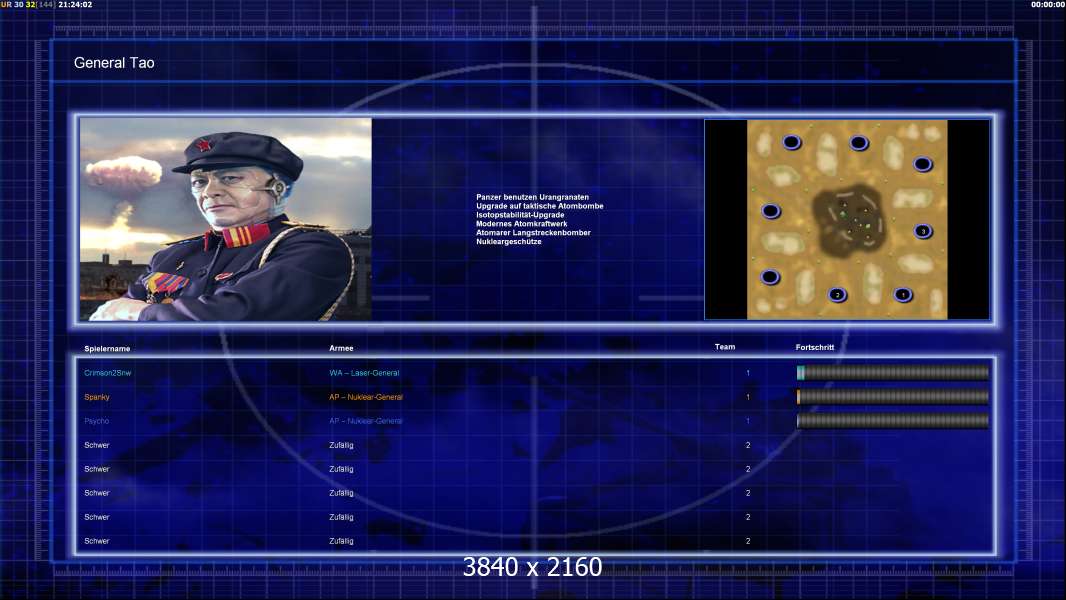Click the General Tao title text

[x=114, y=63]
